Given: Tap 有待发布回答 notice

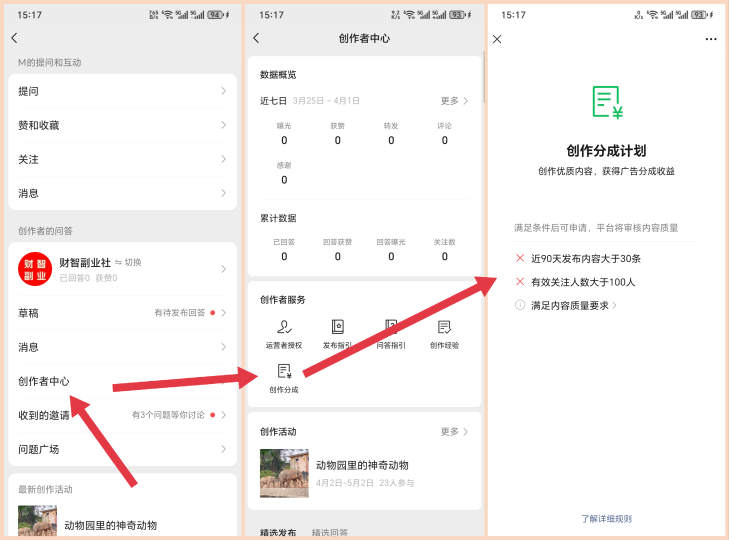Looking at the screenshot, I should click(x=179, y=313).
